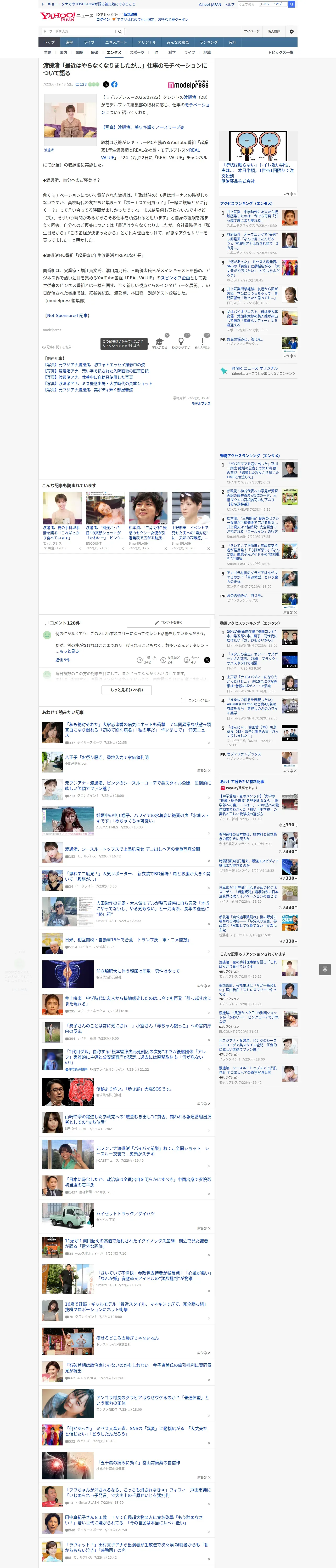336x1568 pixels.
Task: Click コメントを書く button
Action: click(169, 623)
